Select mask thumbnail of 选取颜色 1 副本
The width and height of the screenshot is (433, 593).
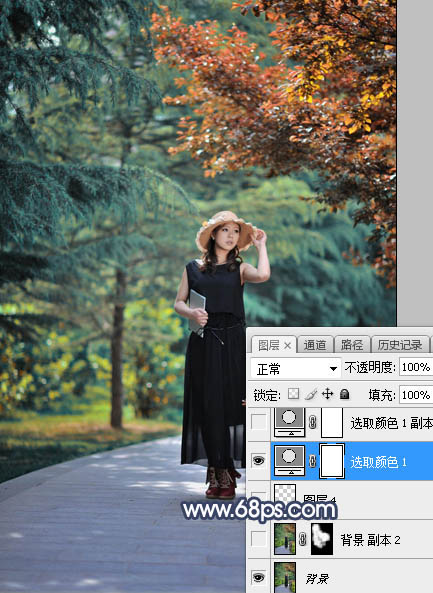click(332, 422)
